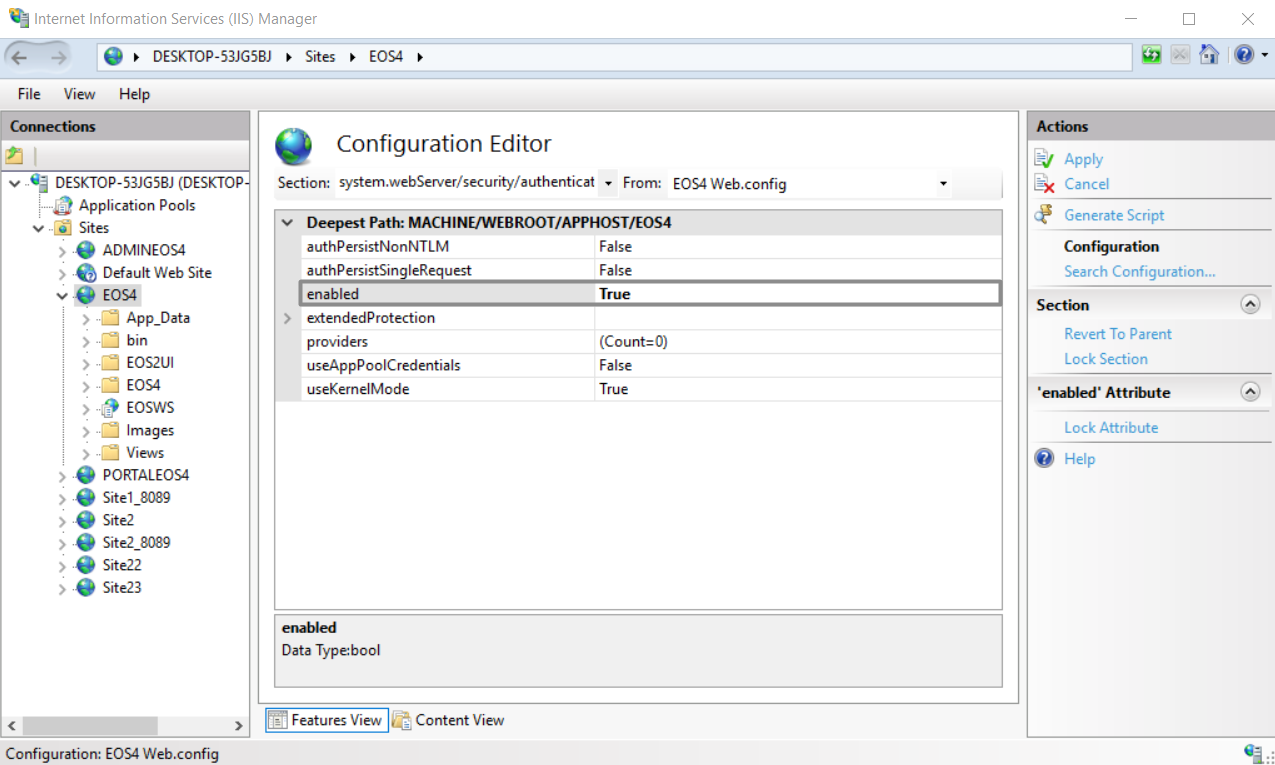Click the PORTALEOS4 site globe icon
The image size is (1275, 765).
[x=86, y=475]
